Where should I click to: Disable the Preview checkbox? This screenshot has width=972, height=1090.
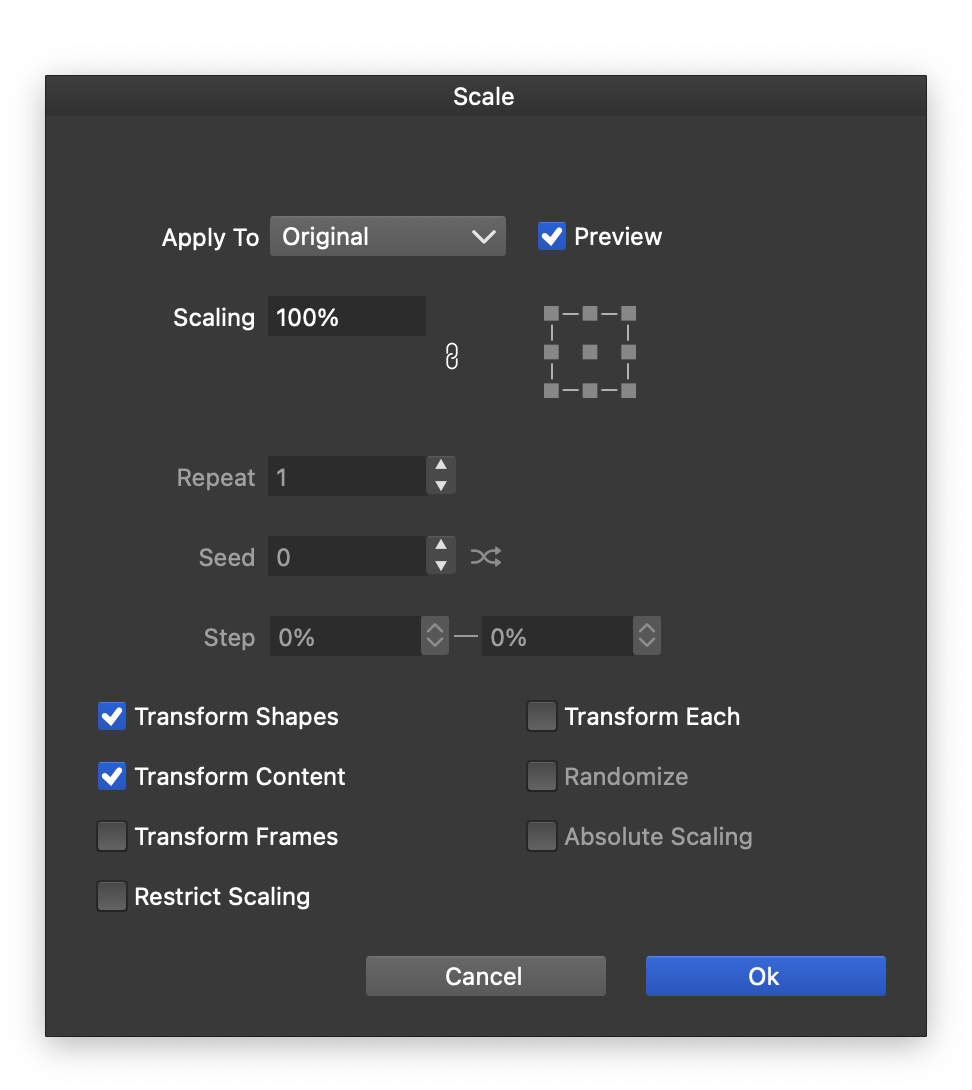point(552,237)
